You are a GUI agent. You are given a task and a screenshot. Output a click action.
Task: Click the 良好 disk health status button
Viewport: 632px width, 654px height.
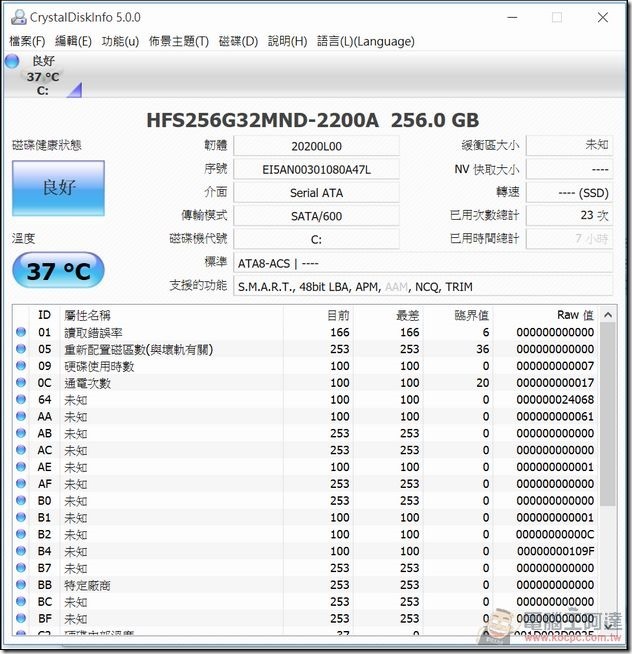(x=58, y=188)
